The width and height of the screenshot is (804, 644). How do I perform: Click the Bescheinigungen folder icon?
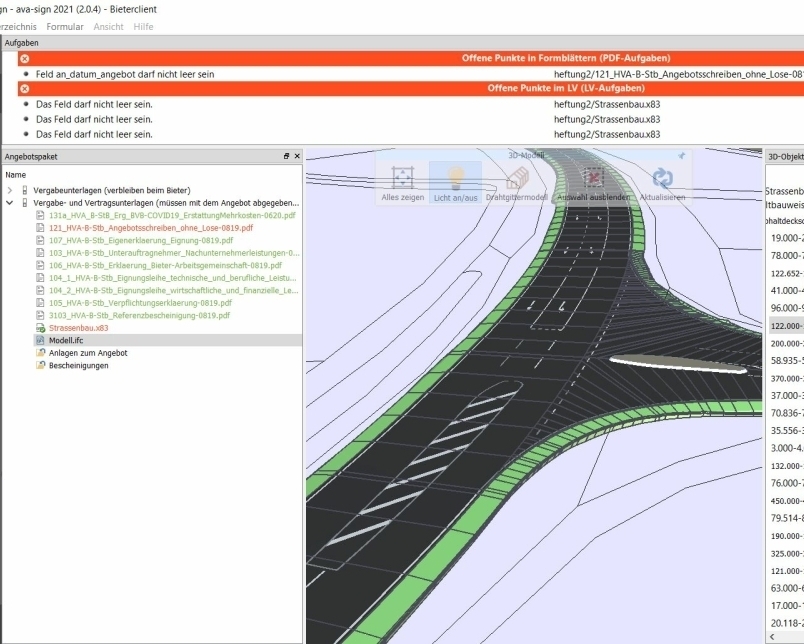tap(40, 366)
